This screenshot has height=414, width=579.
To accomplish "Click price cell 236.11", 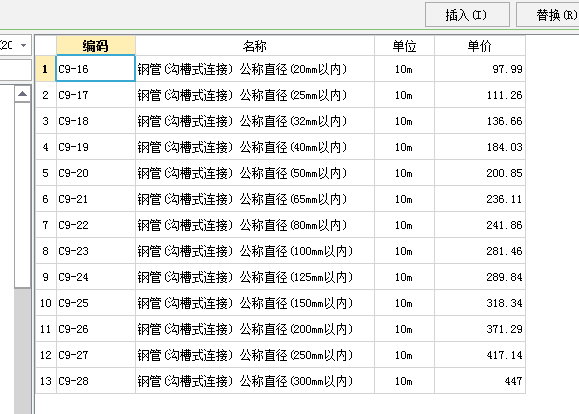I will point(480,199).
